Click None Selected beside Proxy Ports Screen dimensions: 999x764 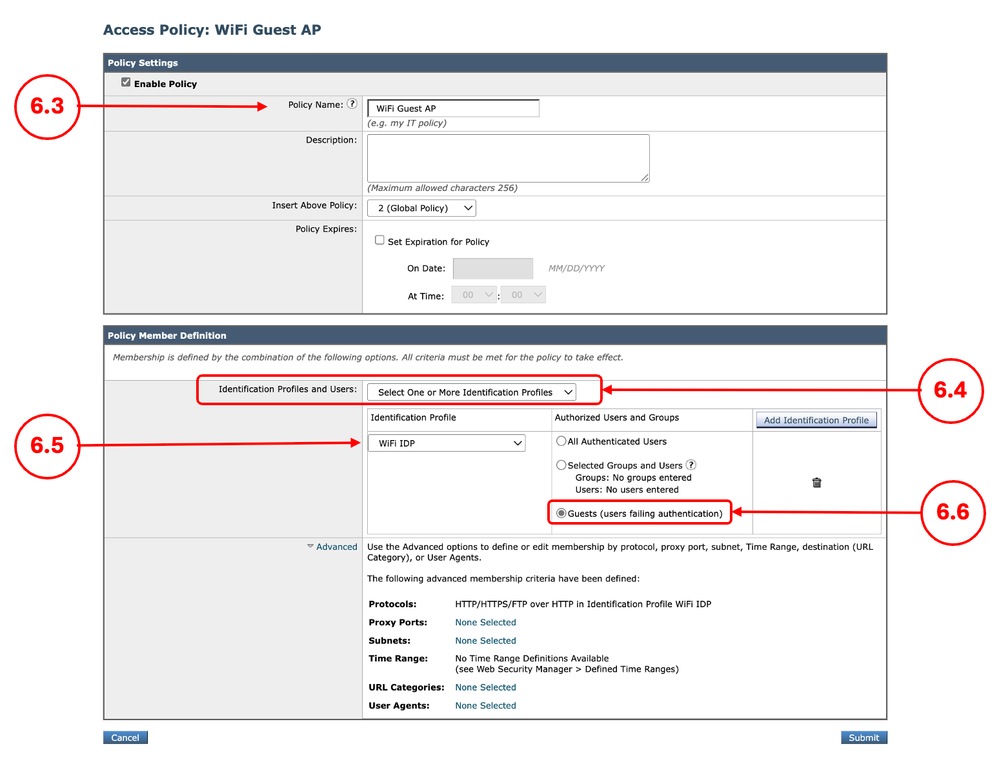485,622
